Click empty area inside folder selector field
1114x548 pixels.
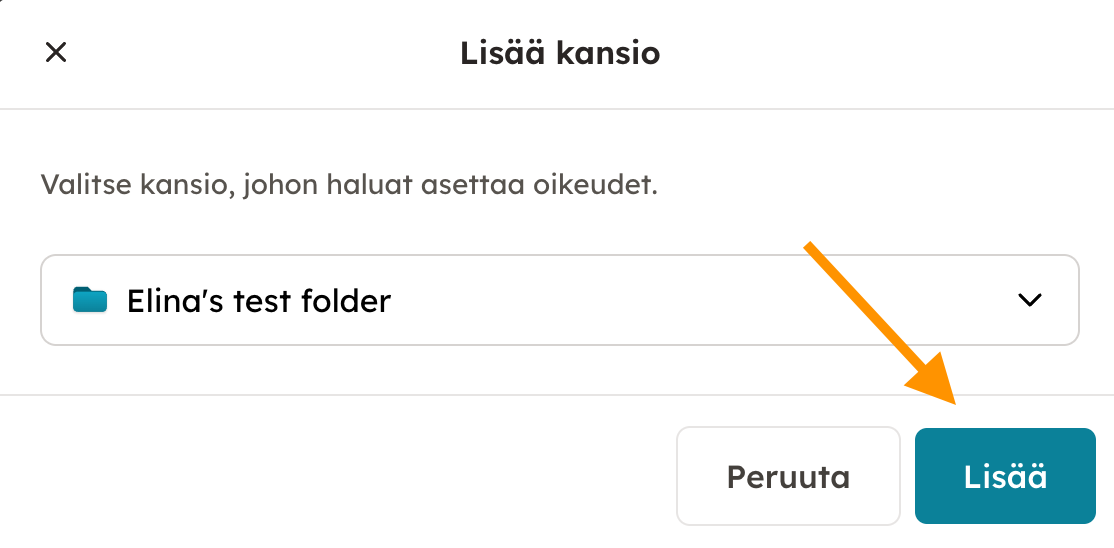pos(700,300)
